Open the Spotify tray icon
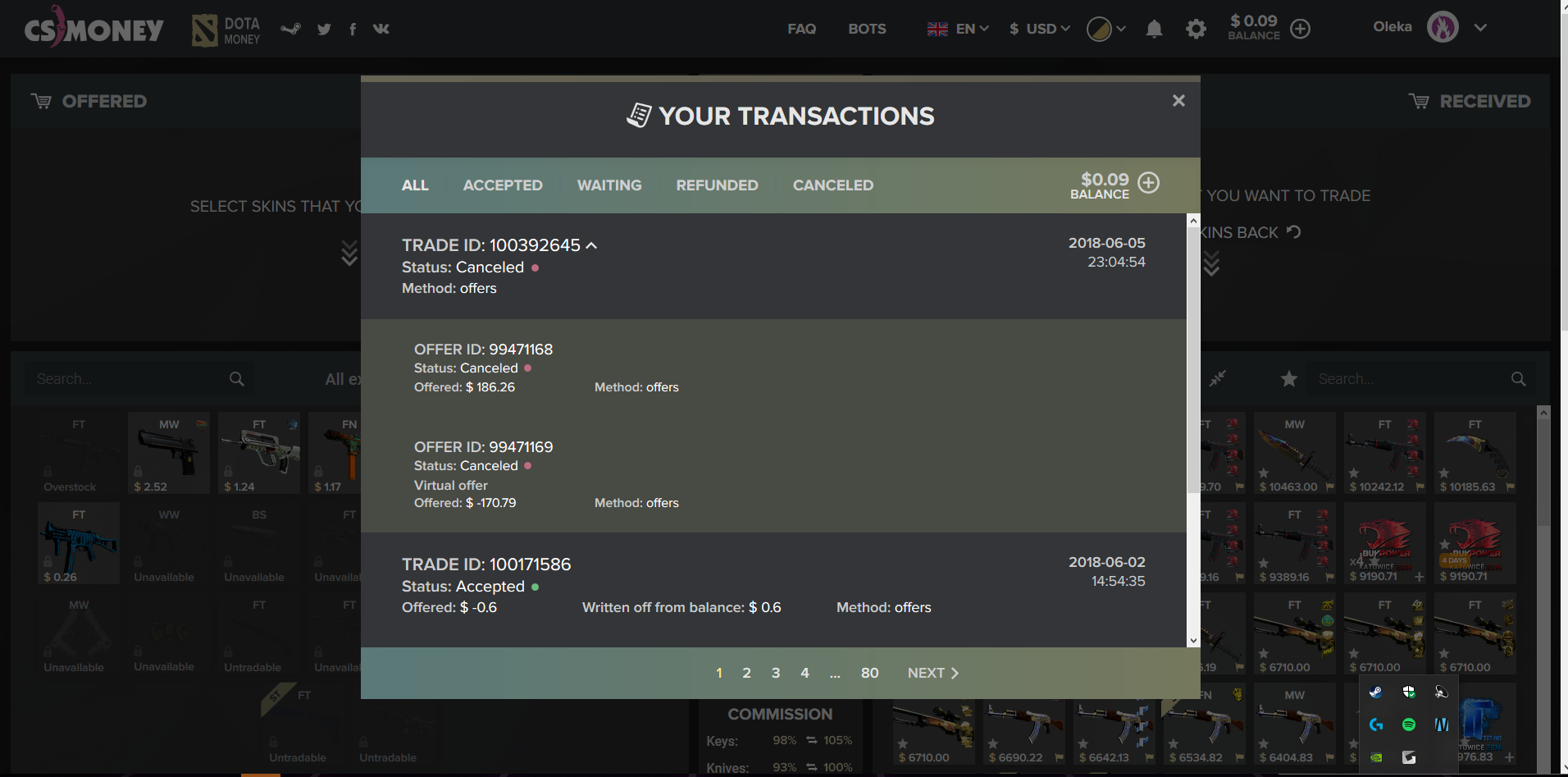The width and height of the screenshot is (1568, 777). 1409,724
